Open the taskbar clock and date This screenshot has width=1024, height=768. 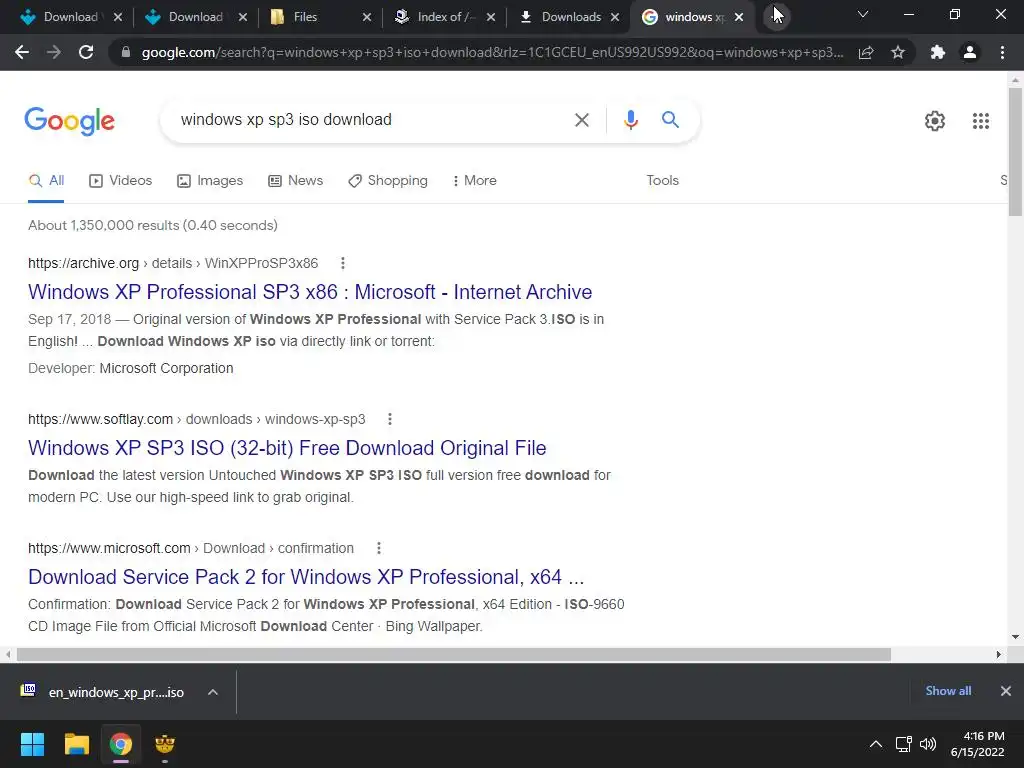click(977, 744)
